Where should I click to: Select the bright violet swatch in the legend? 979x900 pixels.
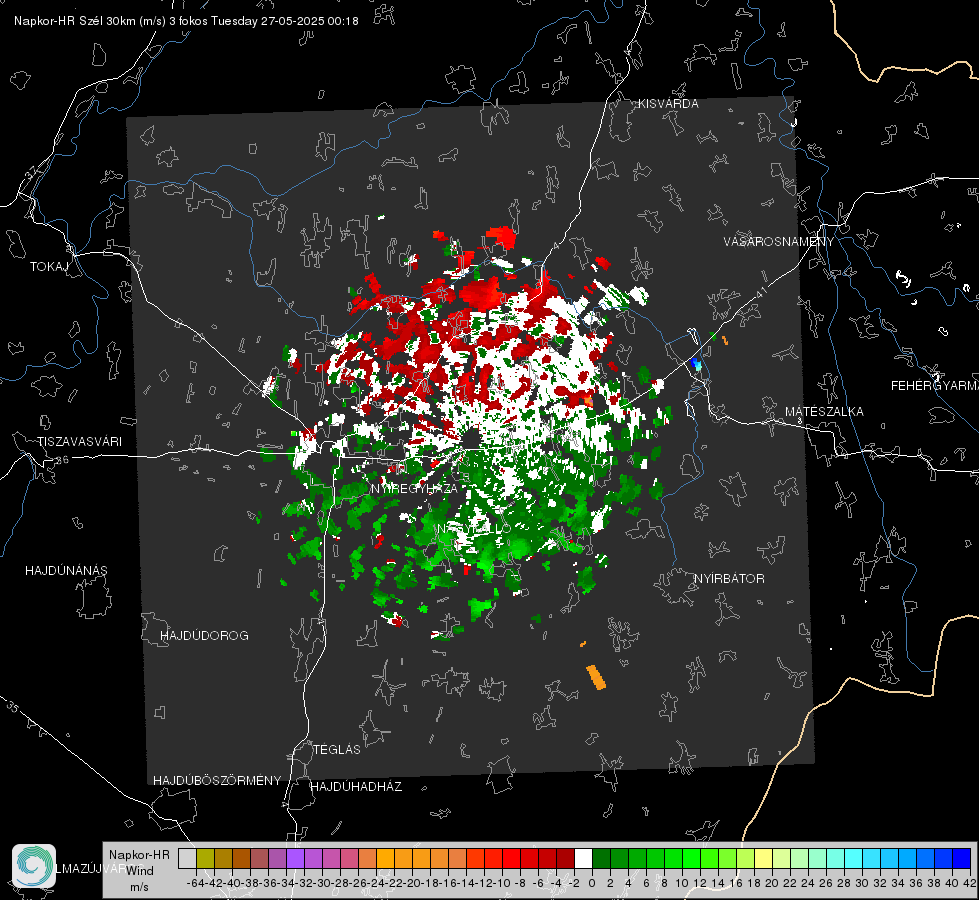click(x=295, y=858)
